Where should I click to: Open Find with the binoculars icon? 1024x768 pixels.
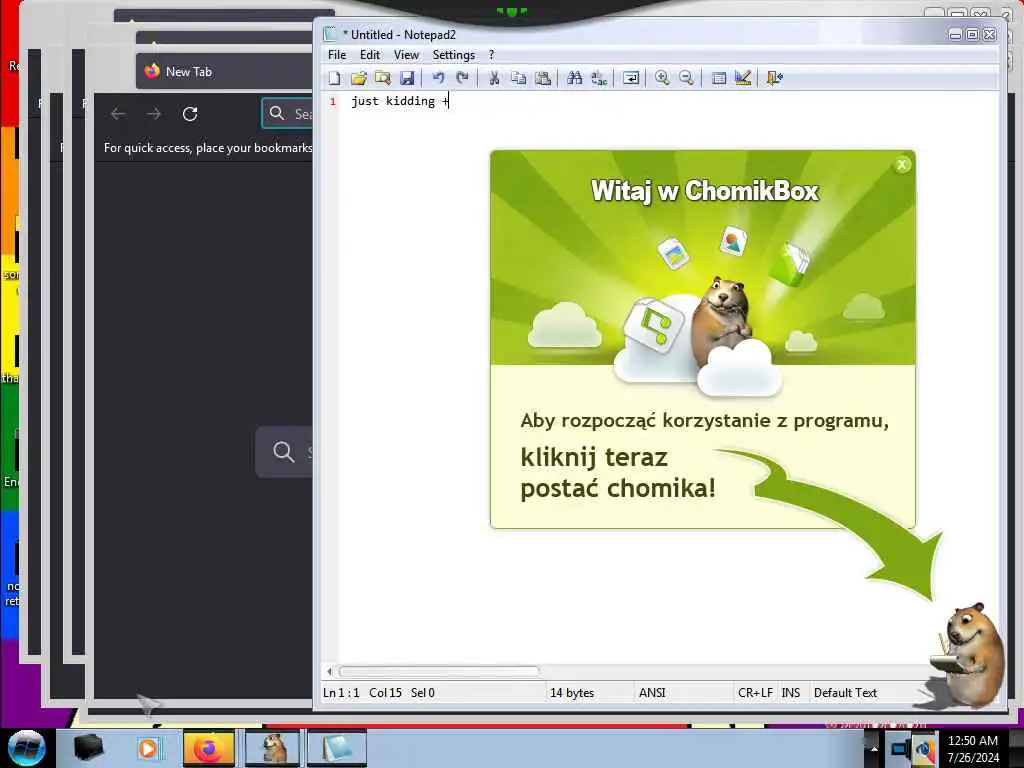[575, 78]
